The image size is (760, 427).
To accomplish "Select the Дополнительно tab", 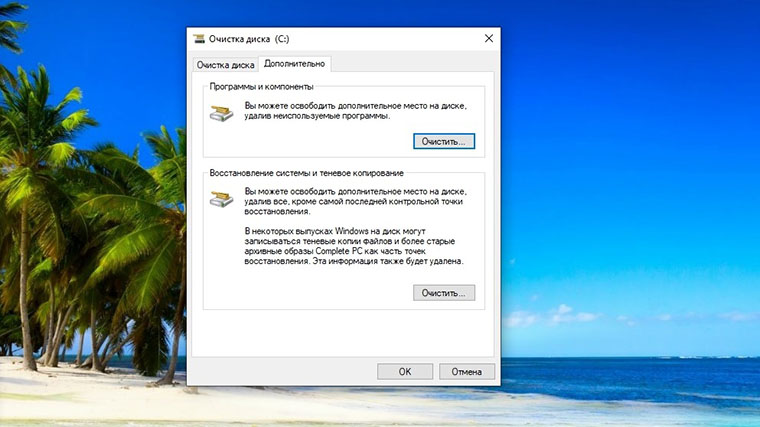I will 295,63.
